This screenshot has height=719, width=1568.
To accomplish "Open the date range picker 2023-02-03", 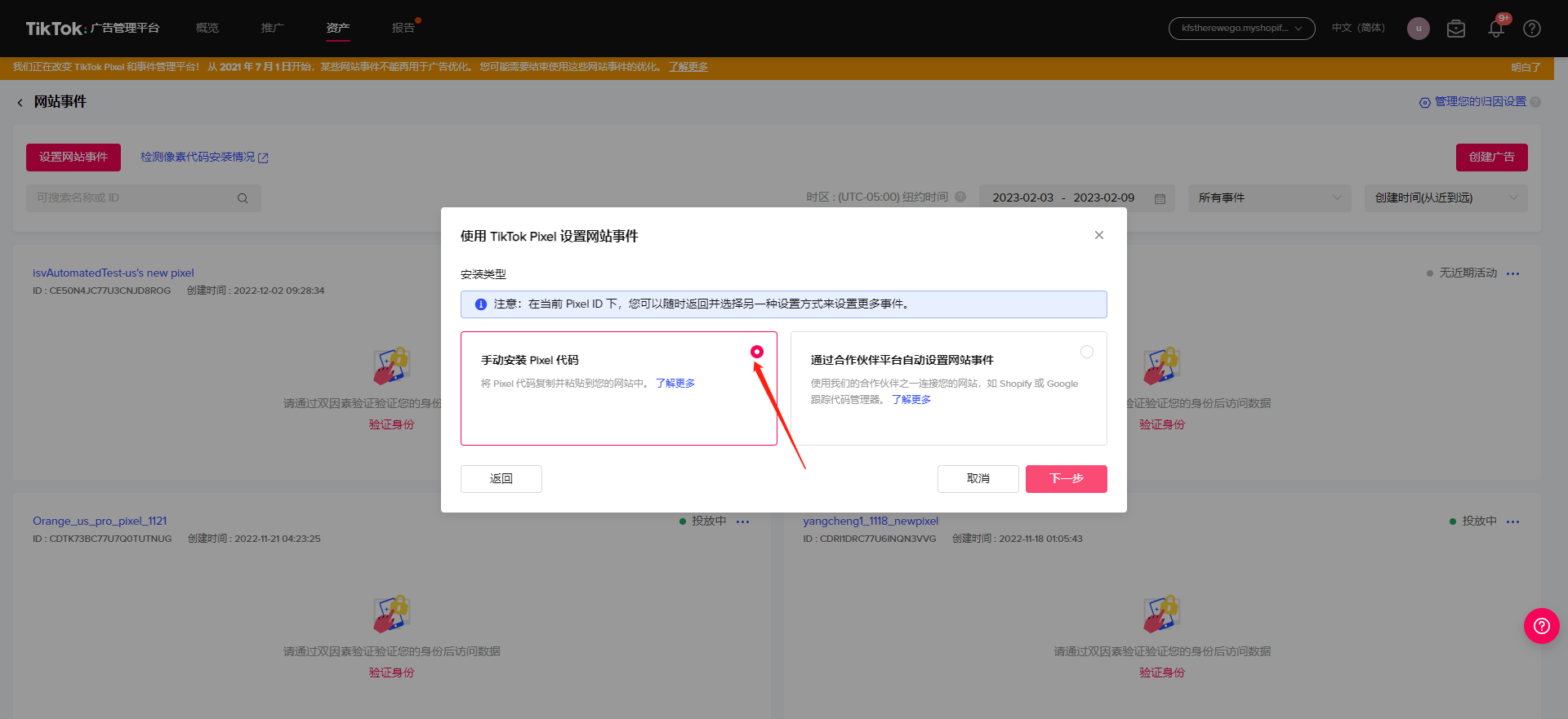I will pos(1077,198).
